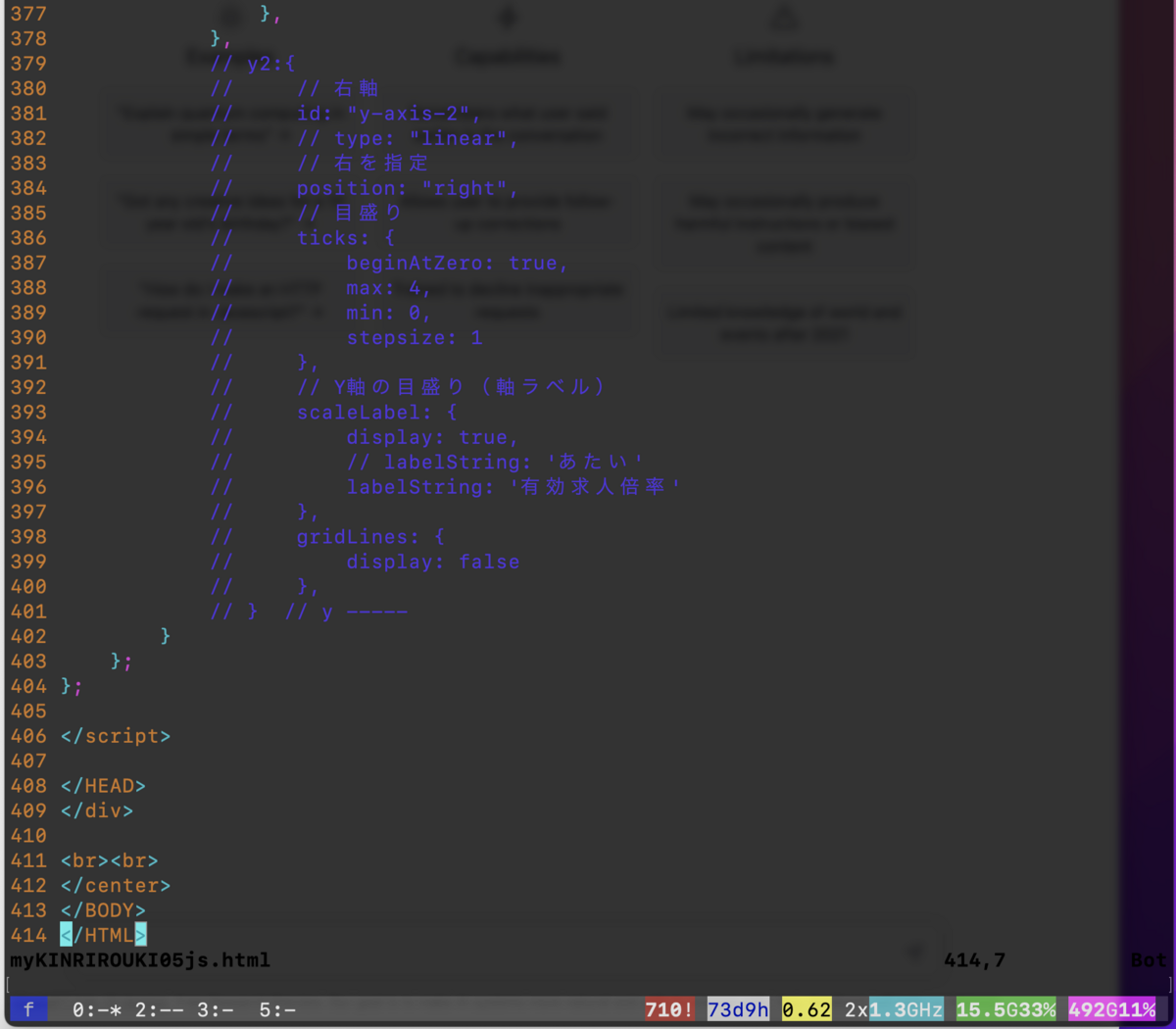Screen dimensions: 1176x1029
Task: Click the uptime entry "73d9h"
Action: [738, 1009]
